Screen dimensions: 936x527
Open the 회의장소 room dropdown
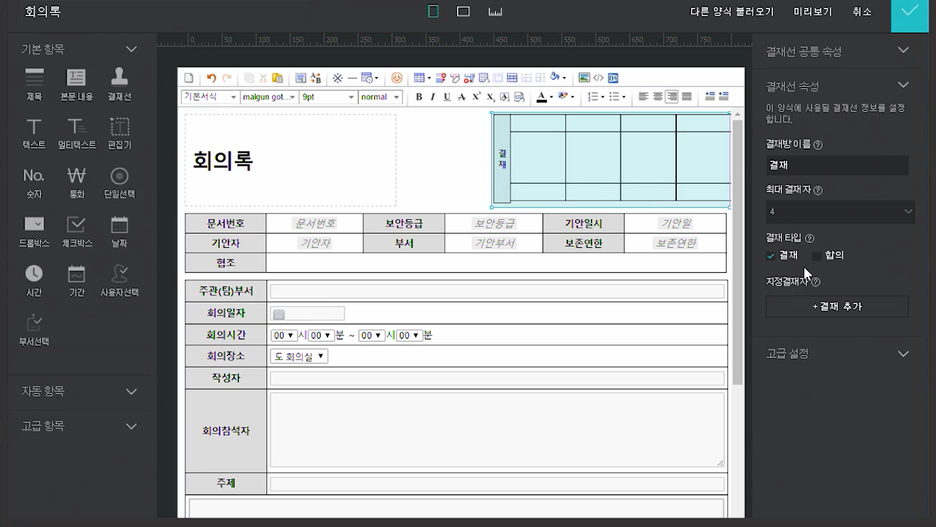click(299, 356)
